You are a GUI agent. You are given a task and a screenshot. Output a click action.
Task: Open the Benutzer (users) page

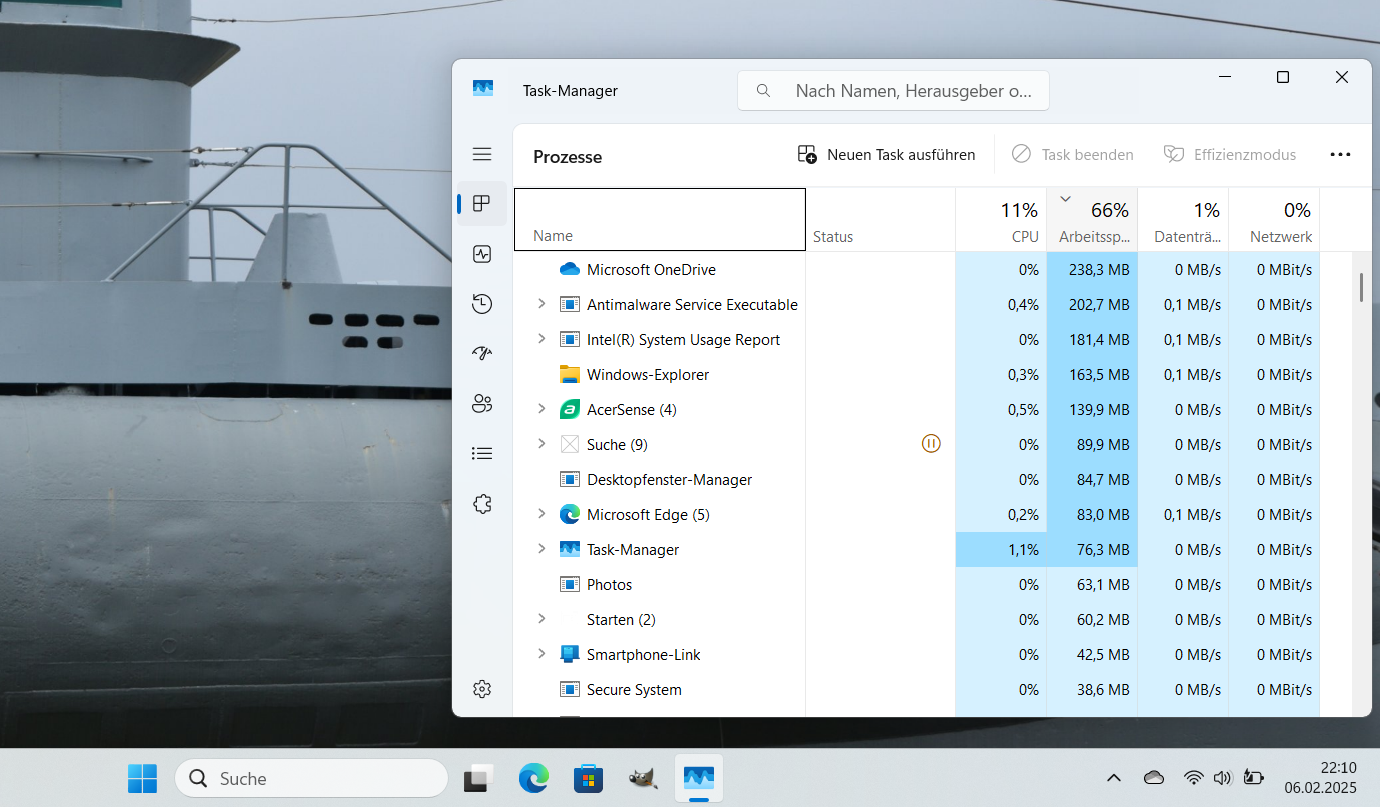[482, 403]
